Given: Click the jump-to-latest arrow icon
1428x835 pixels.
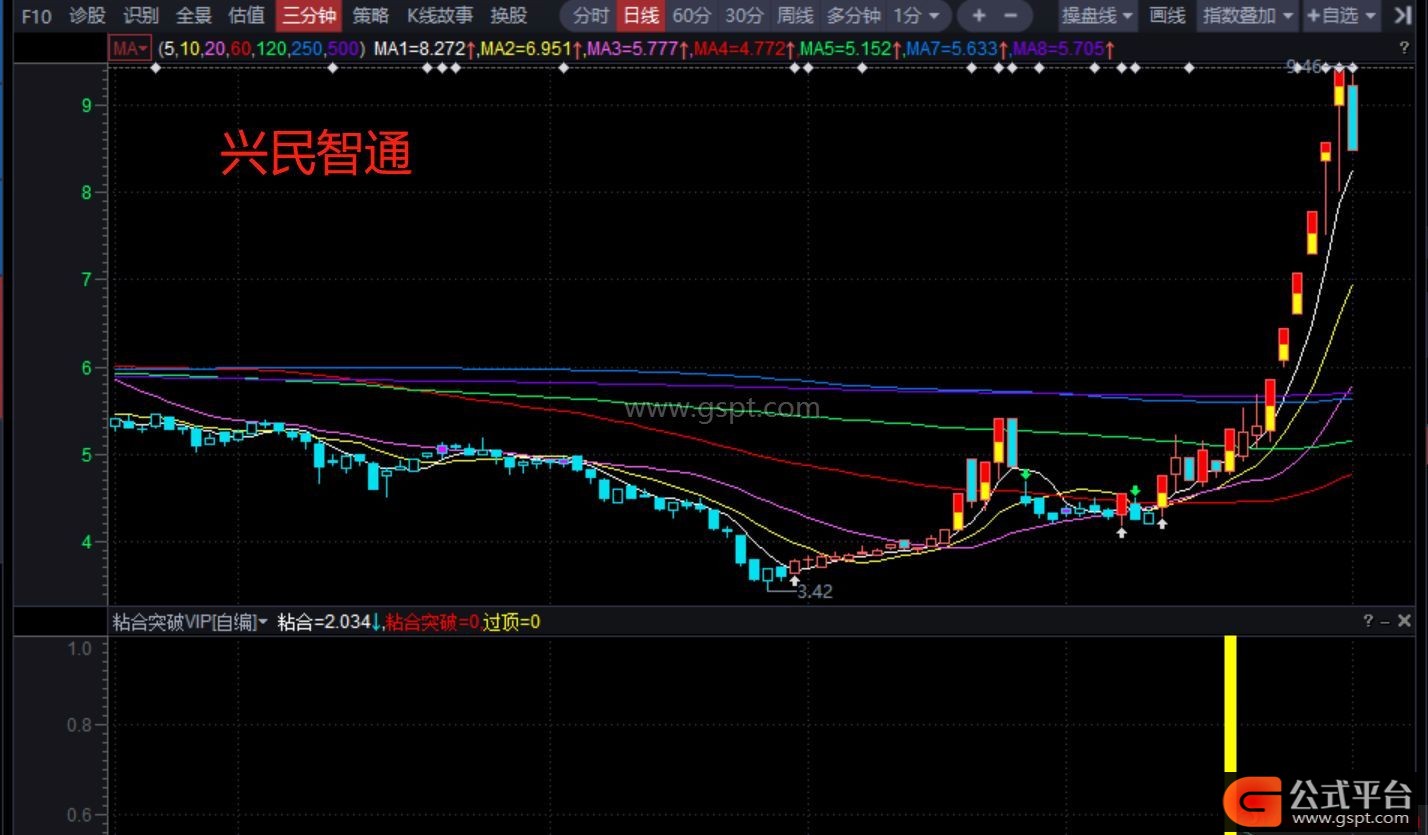Looking at the screenshot, I should point(1404,15).
